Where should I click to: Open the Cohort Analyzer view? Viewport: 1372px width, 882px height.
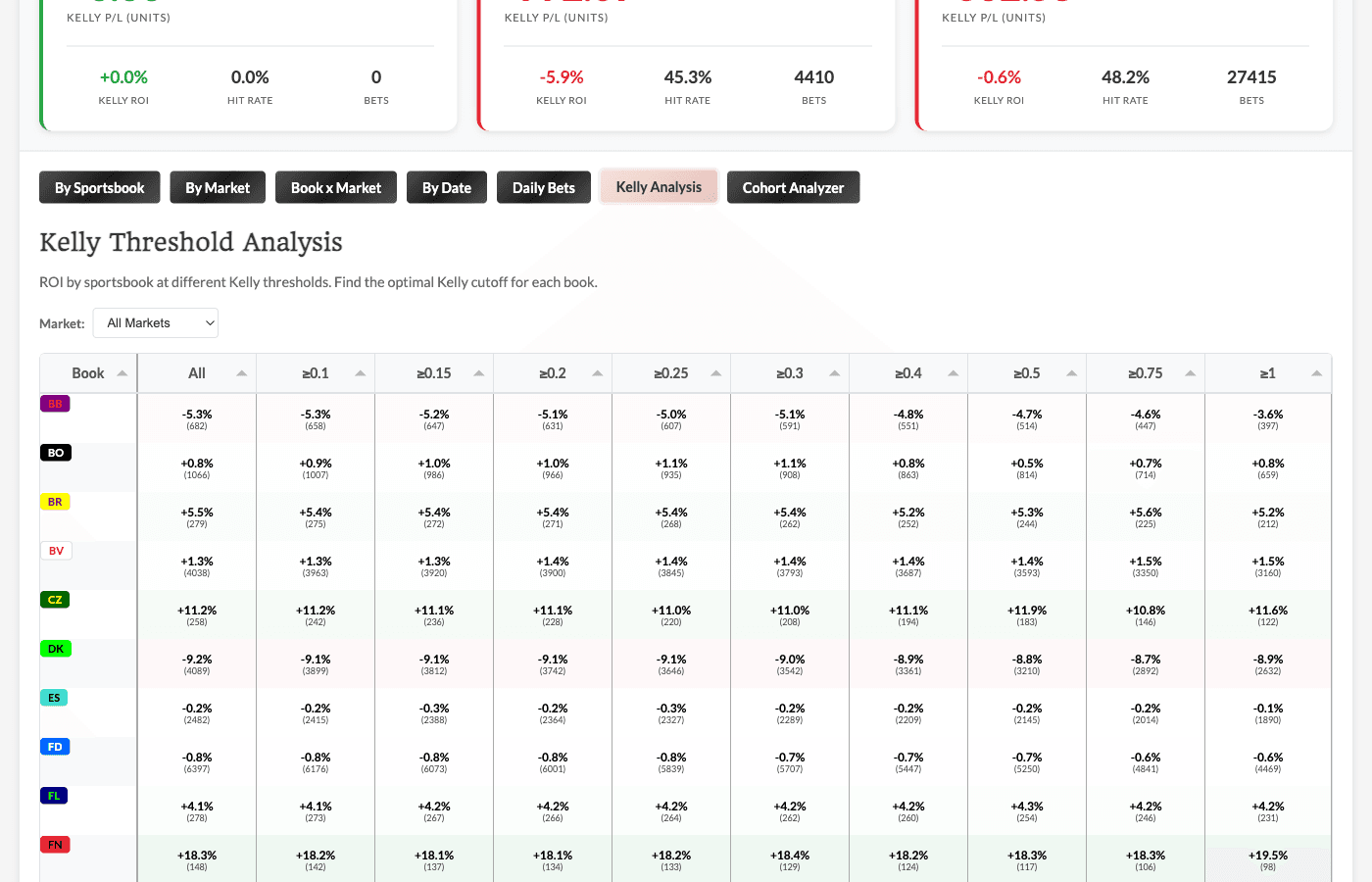[793, 186]
